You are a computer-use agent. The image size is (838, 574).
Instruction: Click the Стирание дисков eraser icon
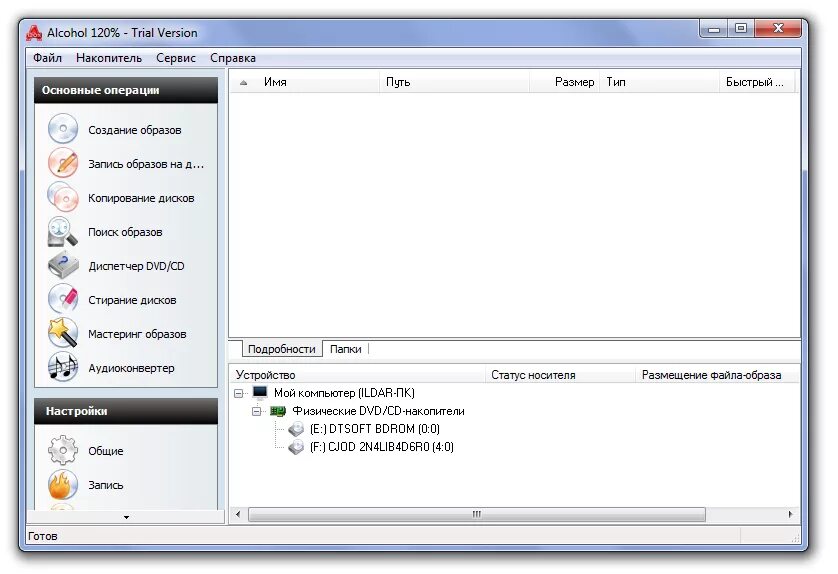coord(63,299)
